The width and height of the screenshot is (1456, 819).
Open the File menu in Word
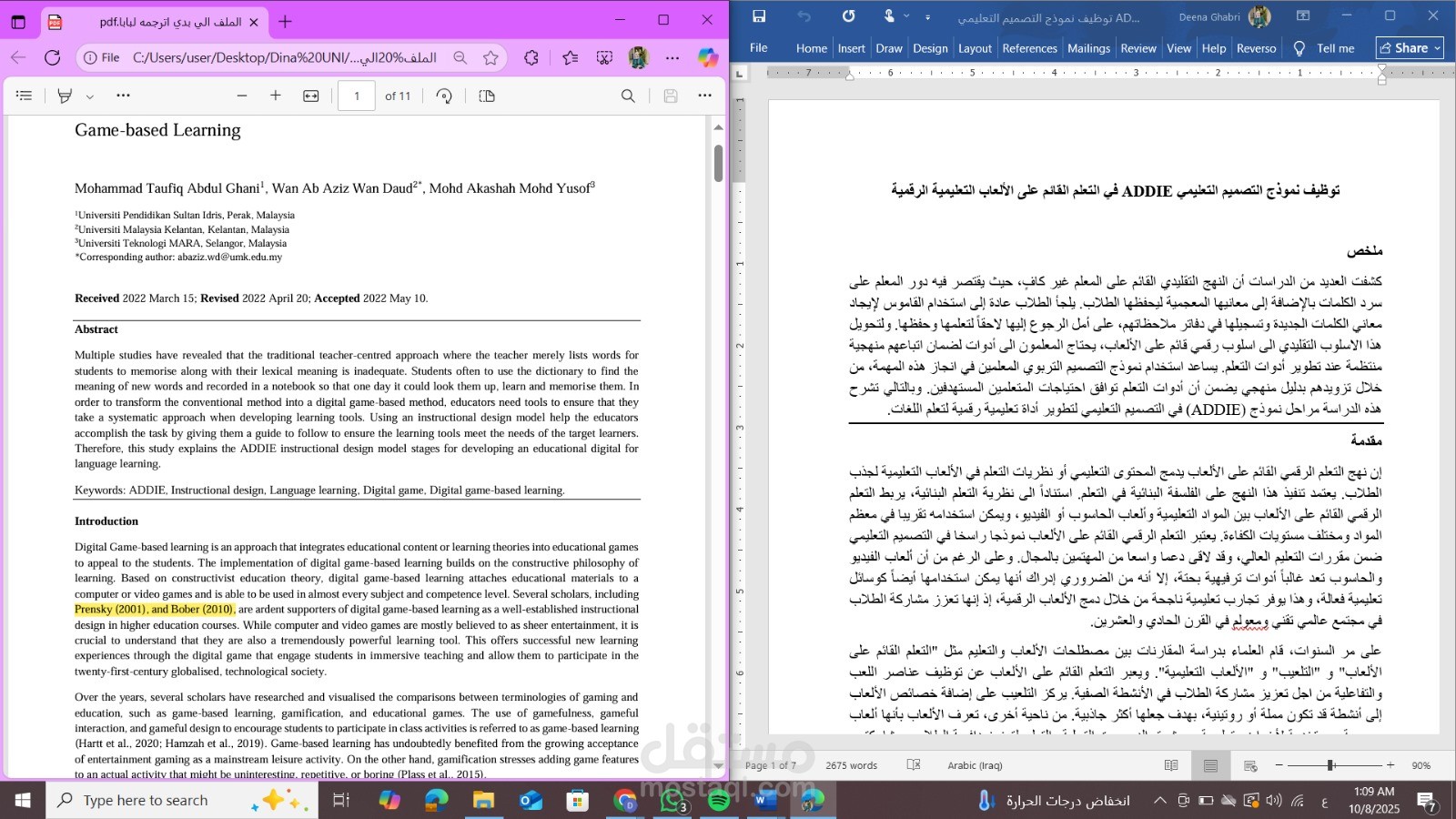click(759, 48)
